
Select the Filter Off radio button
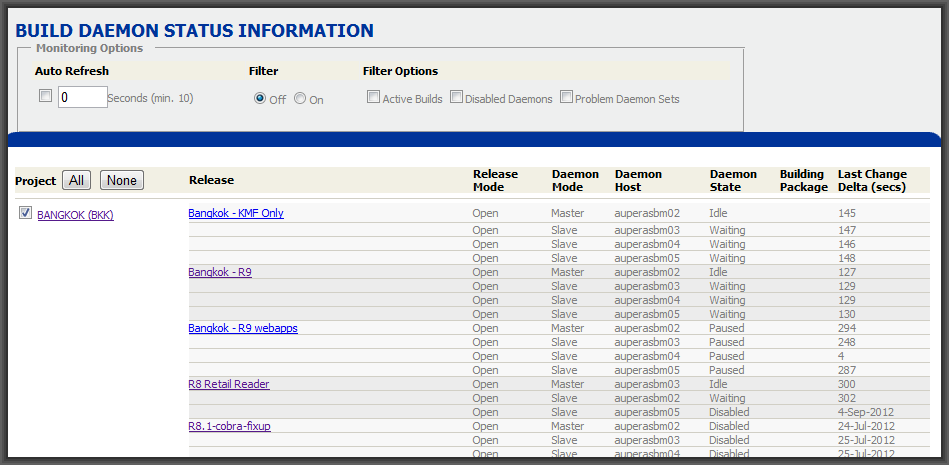click(x=260, y=99)
